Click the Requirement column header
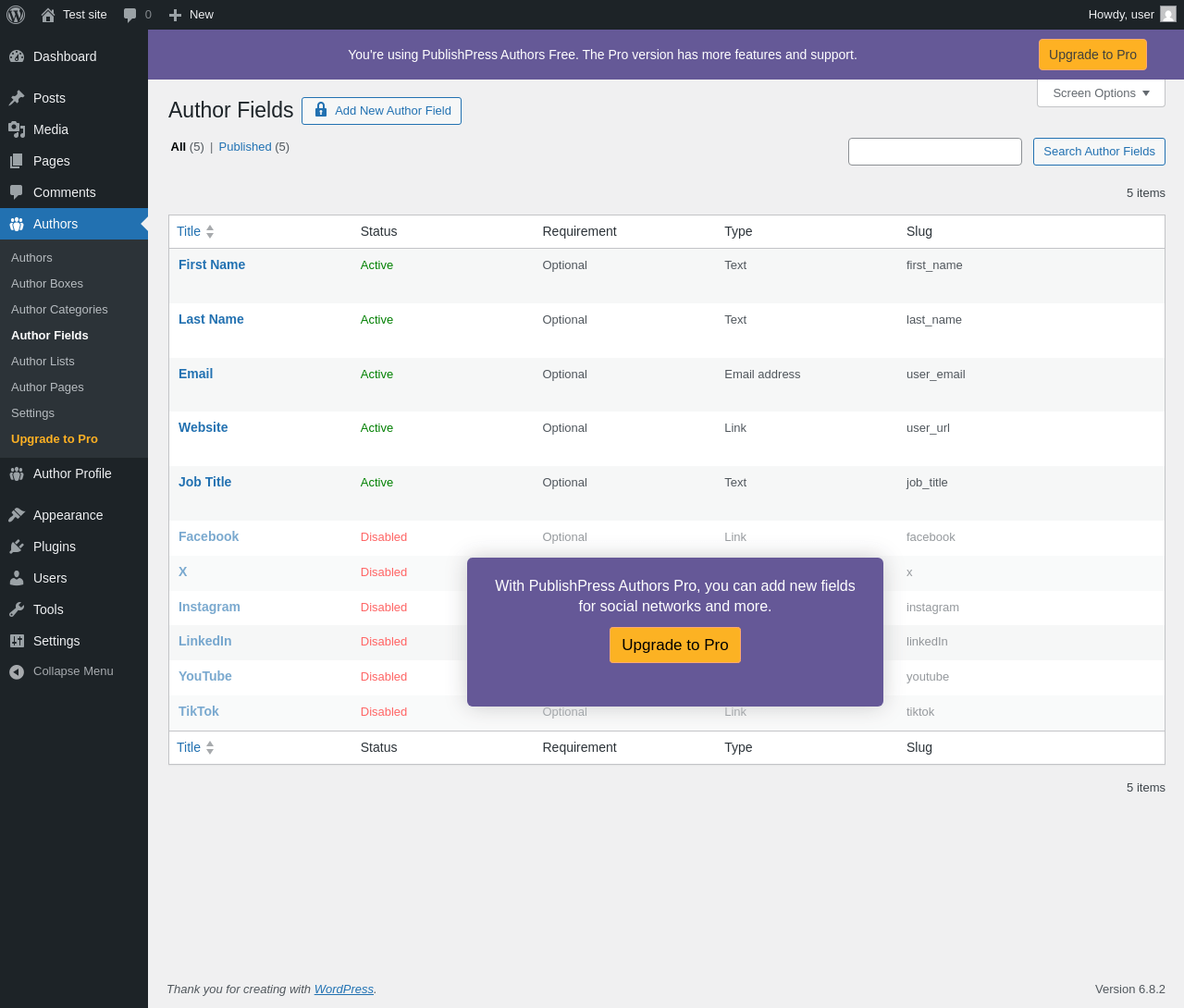 (579, 231)
